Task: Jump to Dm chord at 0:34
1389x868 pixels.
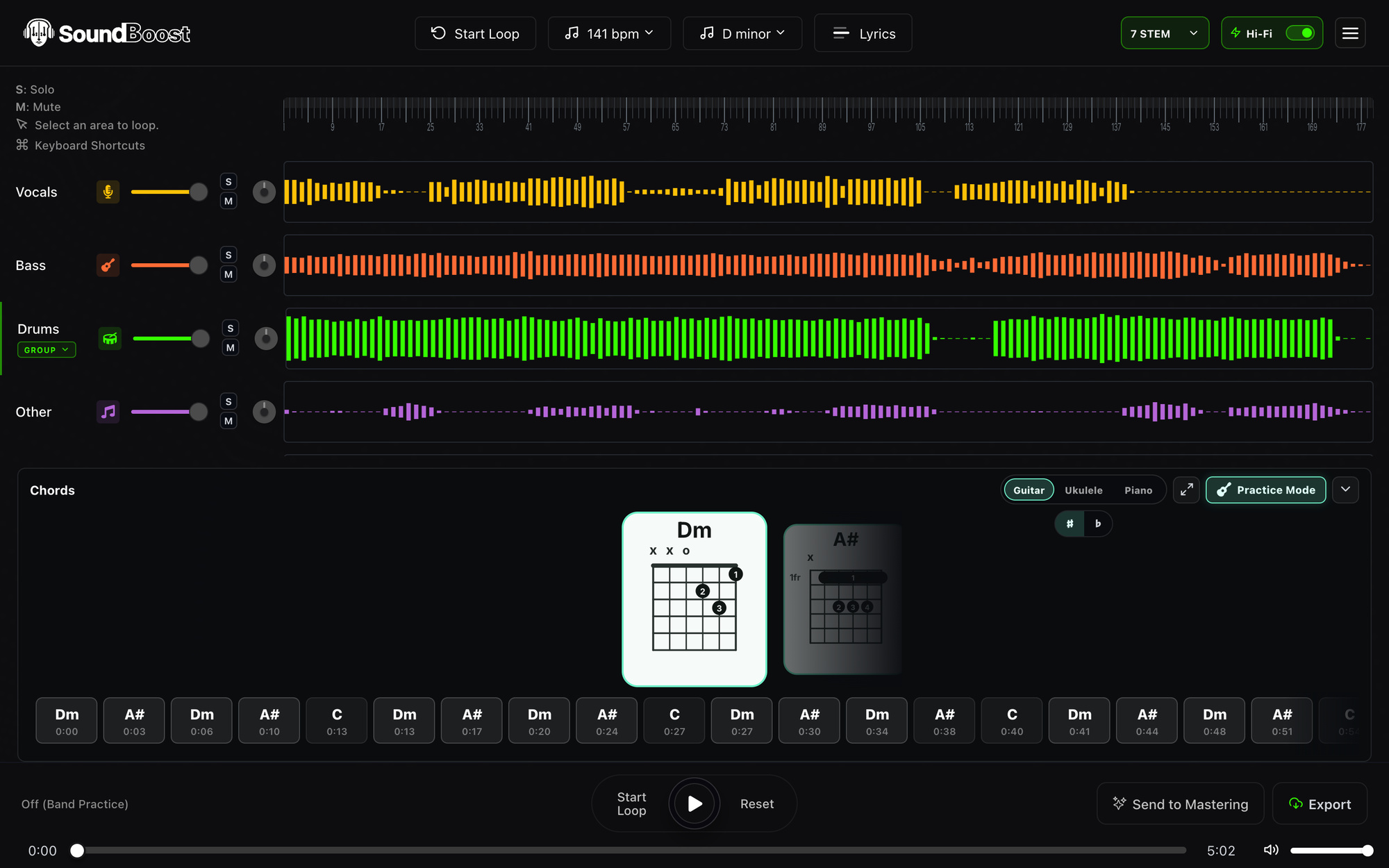Action: [x=876, y=721]
